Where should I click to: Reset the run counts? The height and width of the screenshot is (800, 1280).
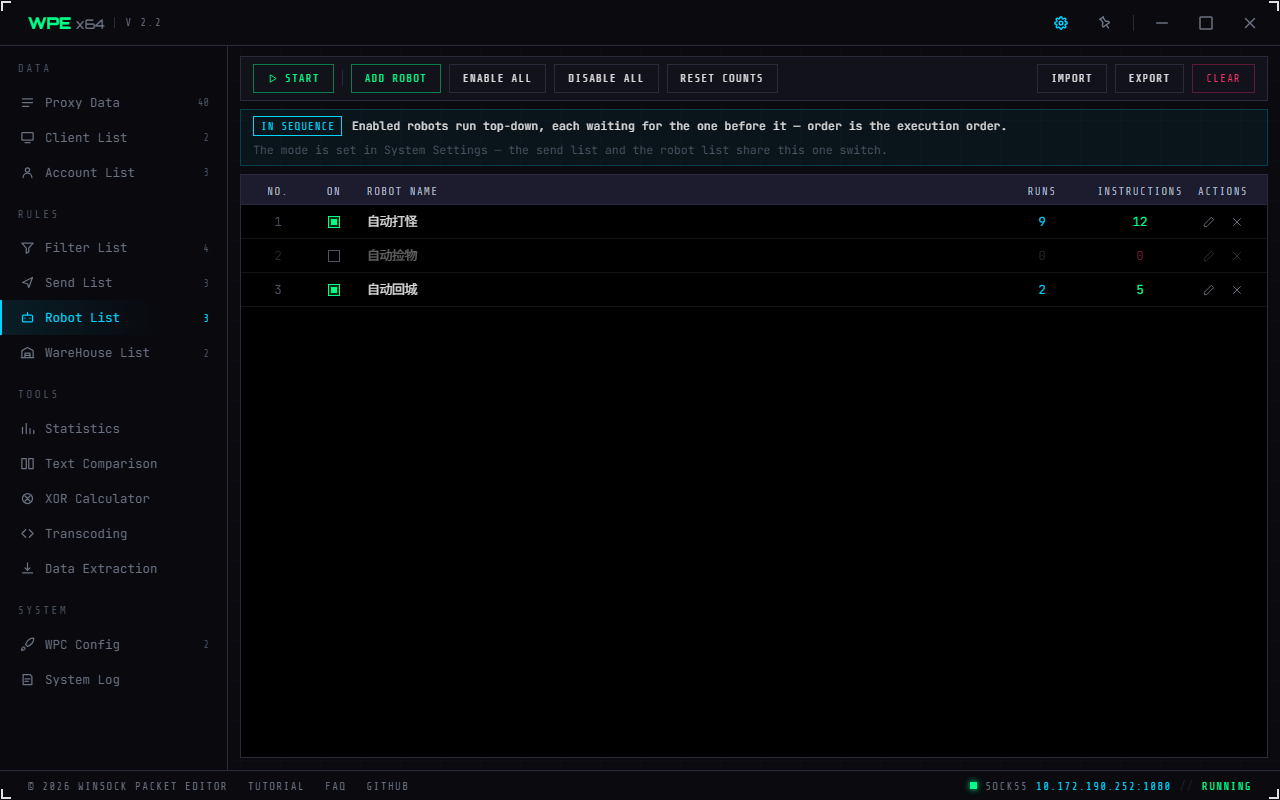722,78
